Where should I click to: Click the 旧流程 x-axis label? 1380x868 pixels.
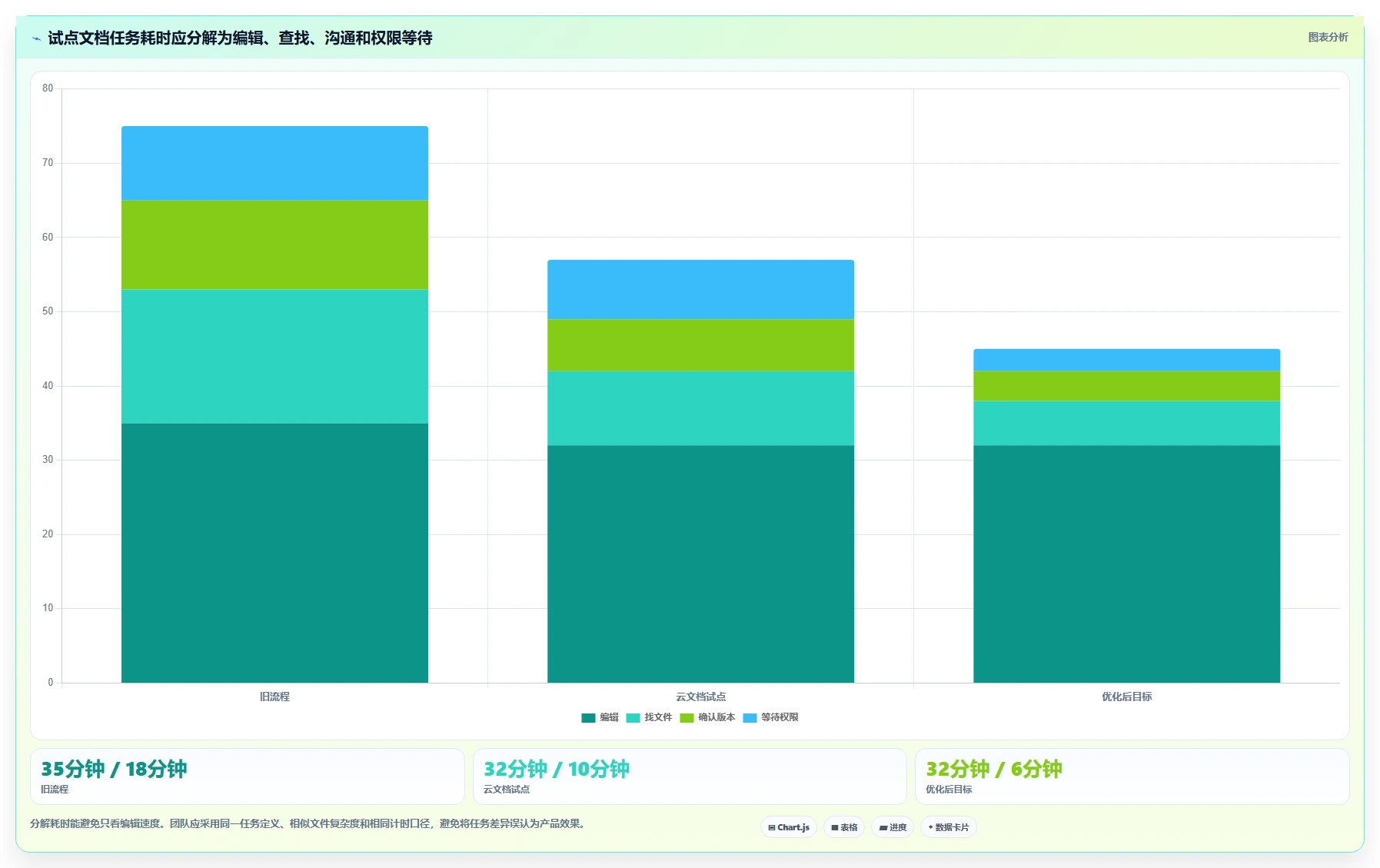274,697
